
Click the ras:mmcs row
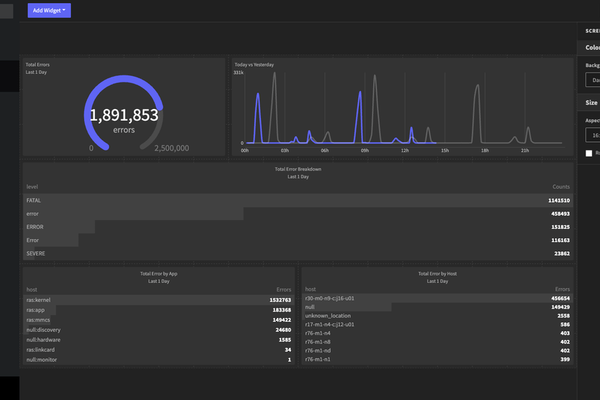pos(159,320)
